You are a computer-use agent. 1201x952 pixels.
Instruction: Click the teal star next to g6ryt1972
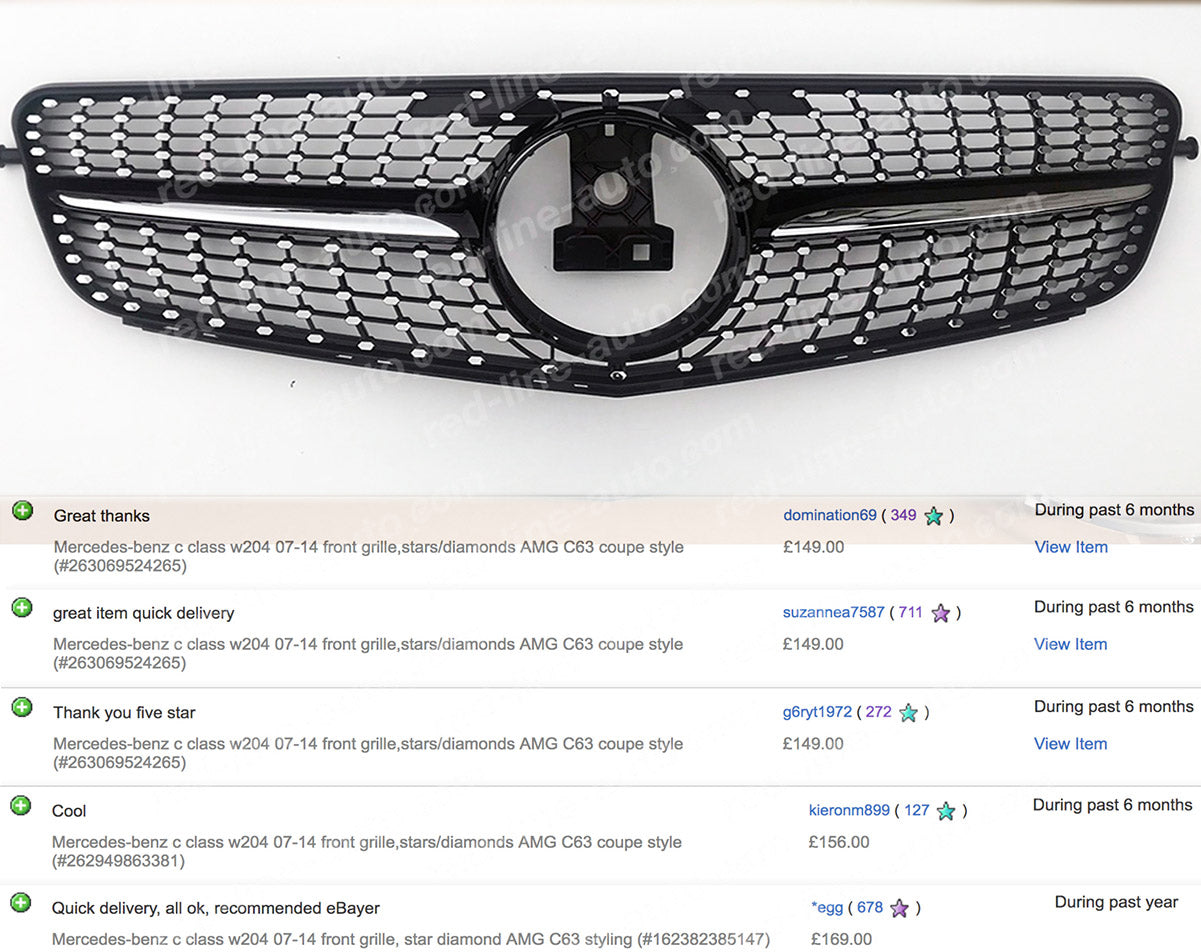coord(909,713)
